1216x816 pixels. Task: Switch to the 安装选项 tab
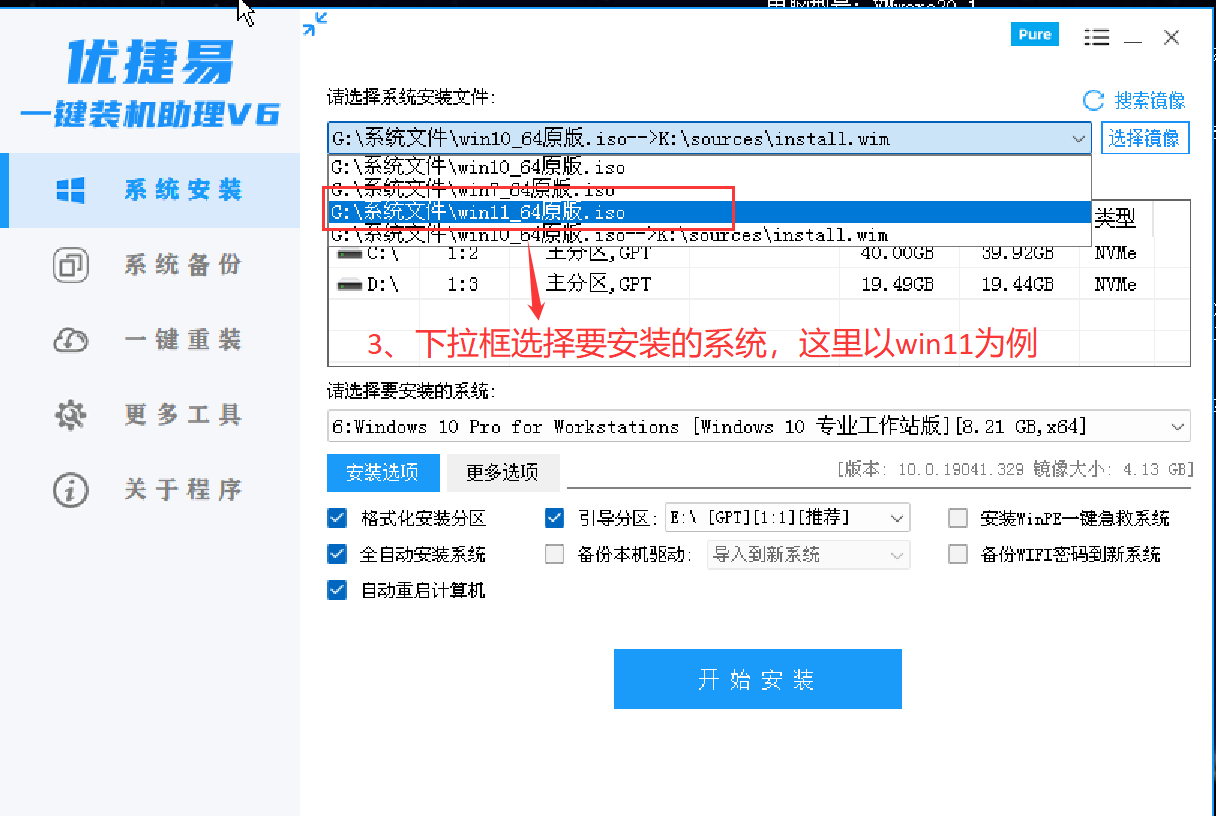click(382, 472)
